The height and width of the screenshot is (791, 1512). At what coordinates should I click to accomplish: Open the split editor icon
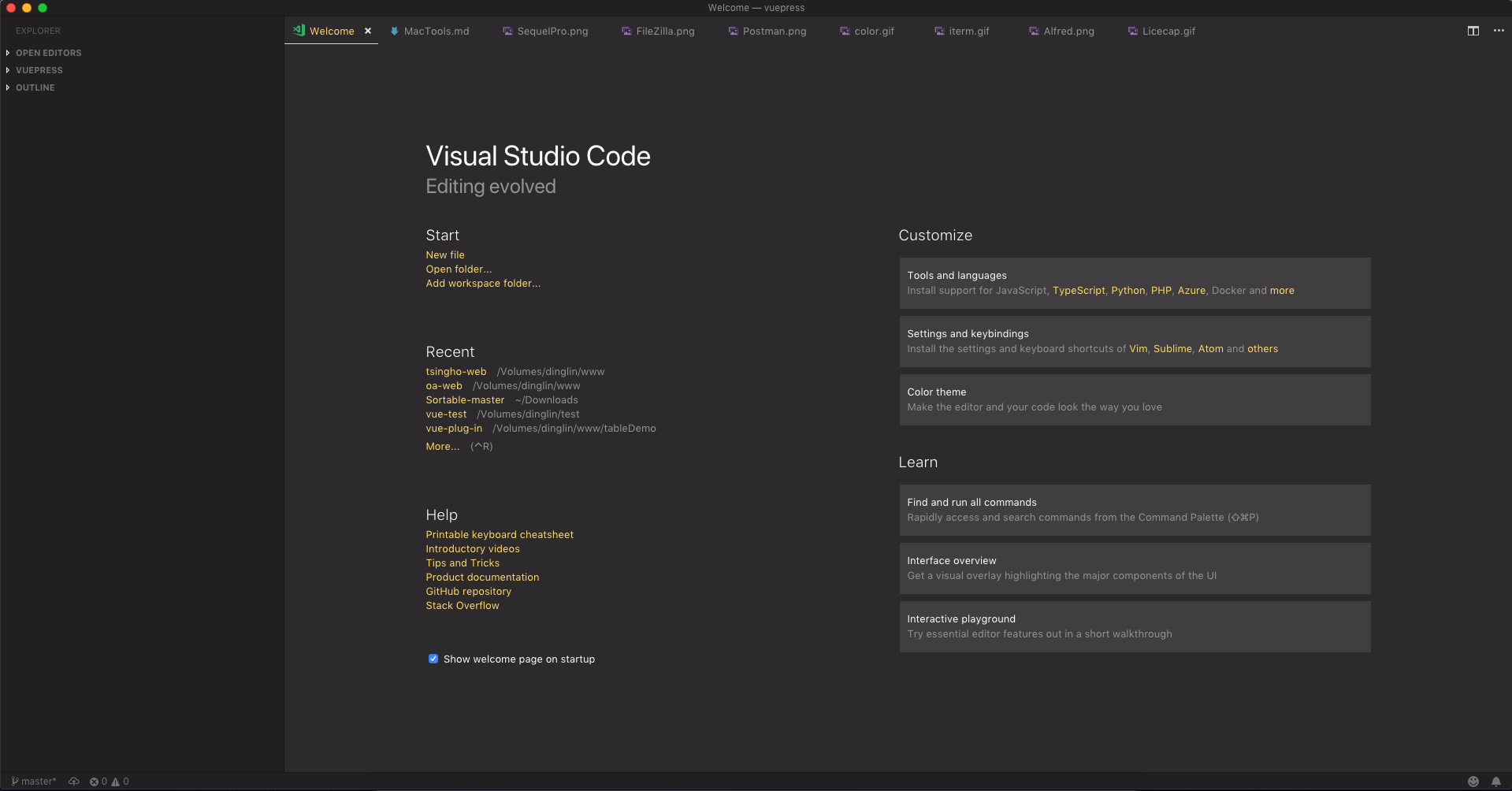click(x=1473, y=31)
